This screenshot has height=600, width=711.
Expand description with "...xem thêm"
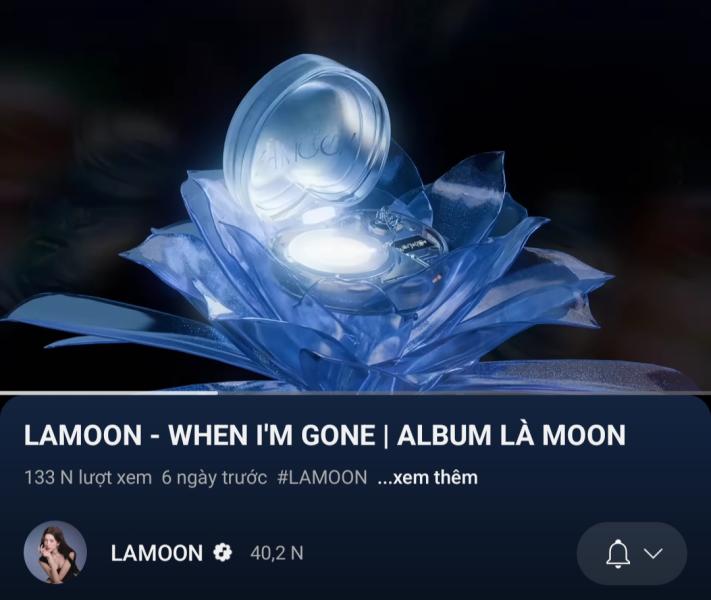428,478
